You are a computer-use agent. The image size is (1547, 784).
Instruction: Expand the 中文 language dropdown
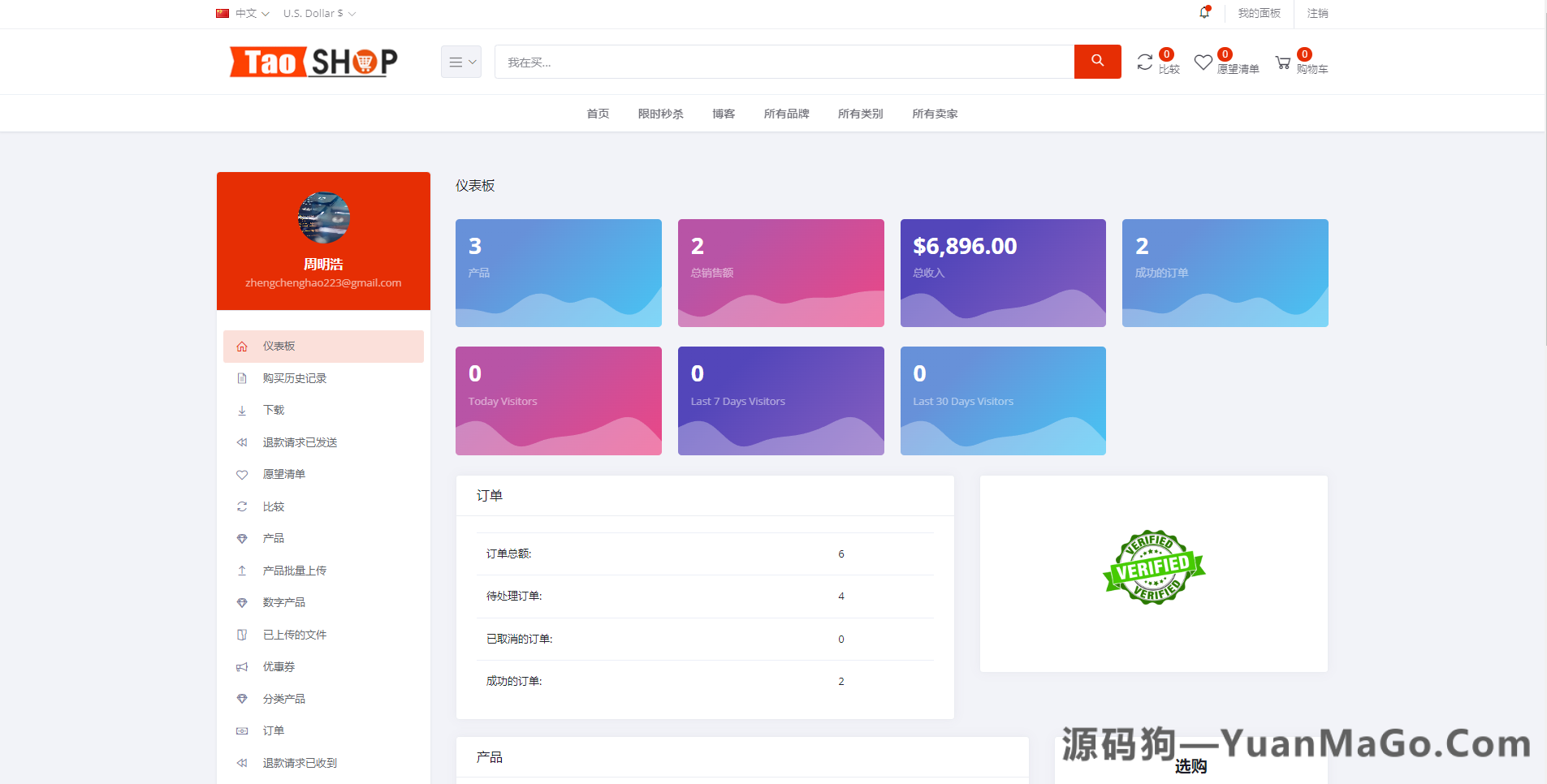244,13
